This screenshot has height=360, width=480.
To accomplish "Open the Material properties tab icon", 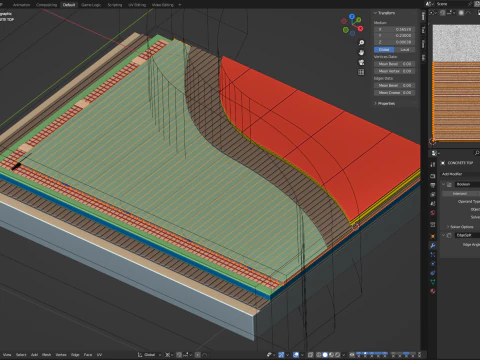I will [433, 291].
